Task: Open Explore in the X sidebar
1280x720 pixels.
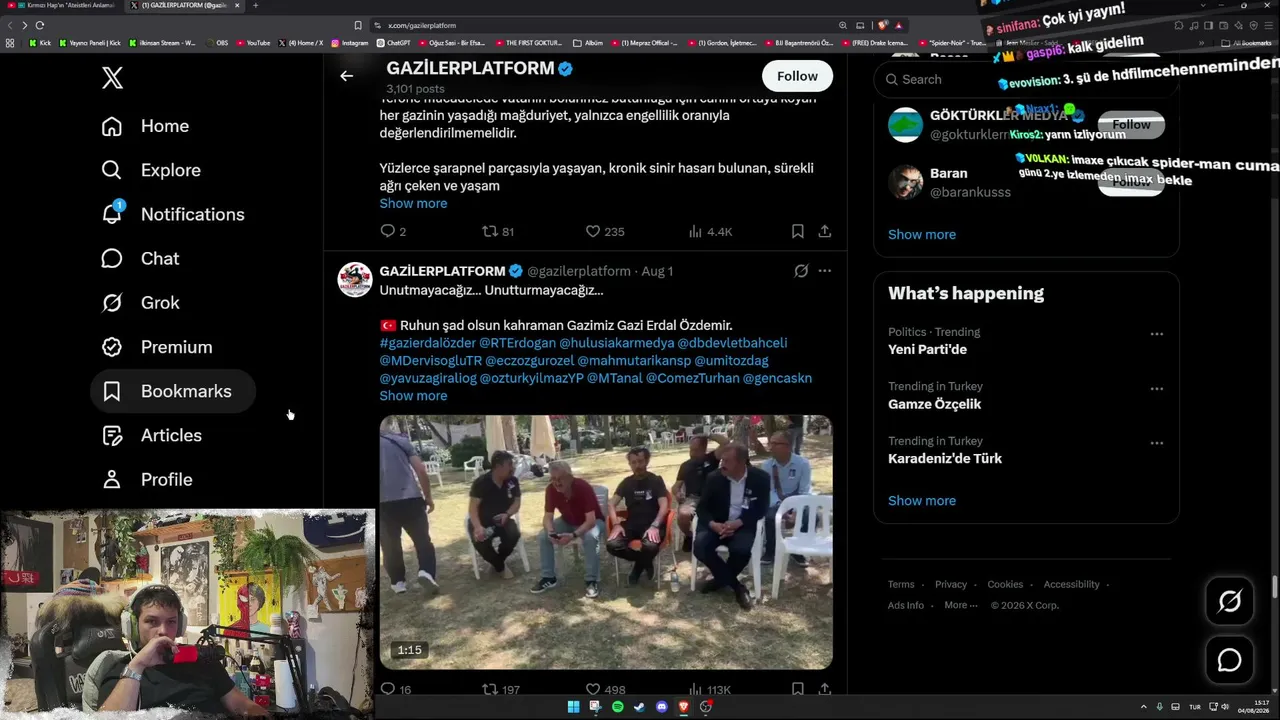Action: (x=151, y=170)
